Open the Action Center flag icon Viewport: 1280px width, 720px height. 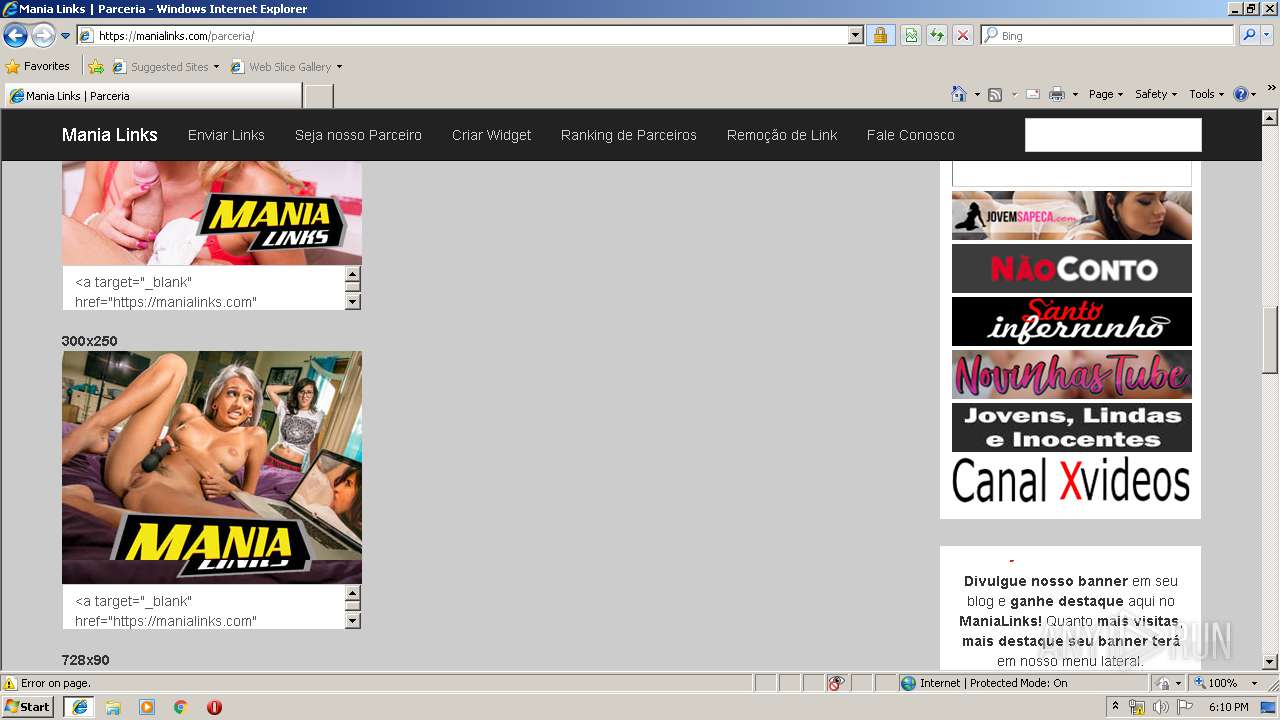[1185, 707]
